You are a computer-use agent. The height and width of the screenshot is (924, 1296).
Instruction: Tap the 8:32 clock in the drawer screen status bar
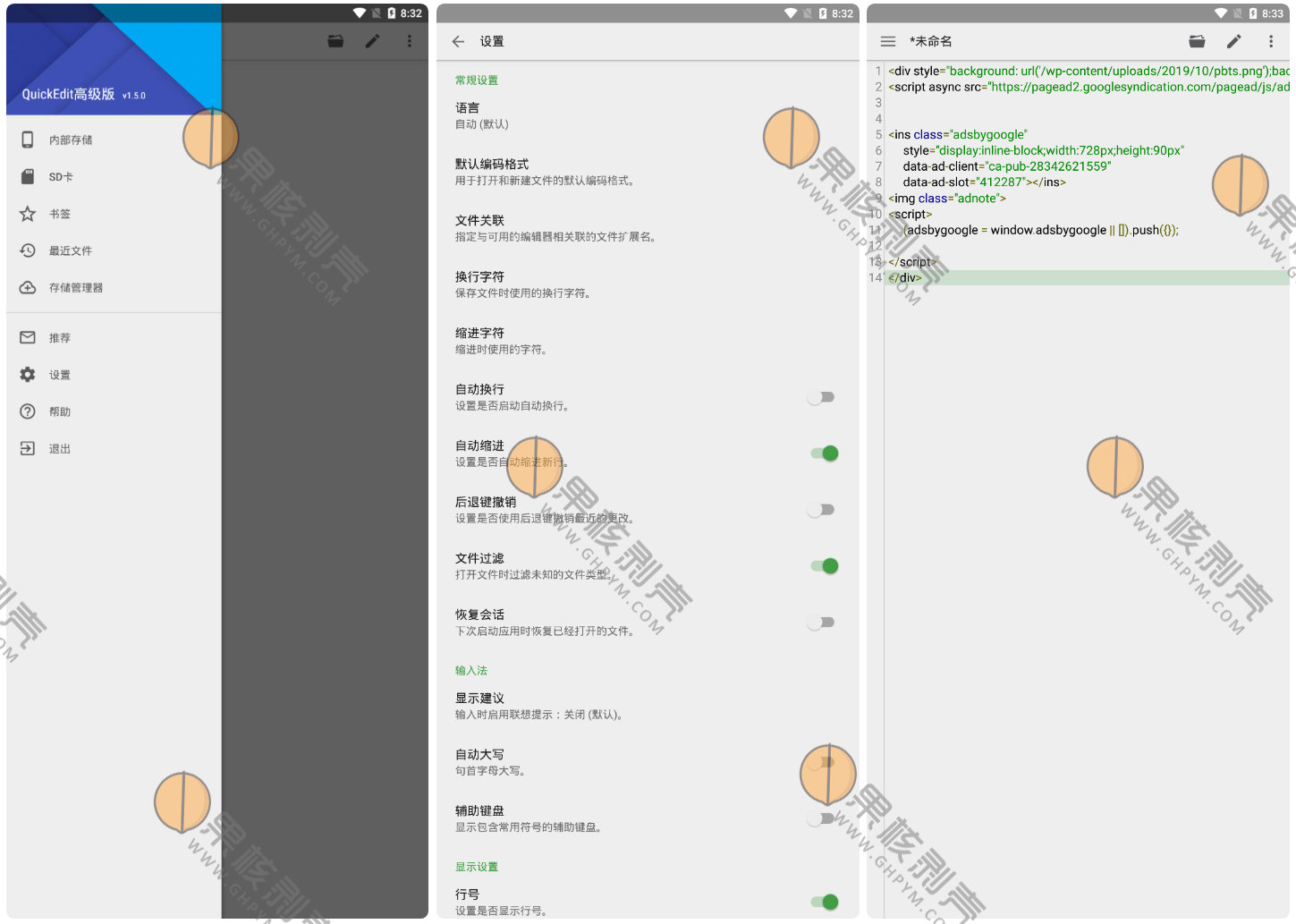click(x=411, y=13)
